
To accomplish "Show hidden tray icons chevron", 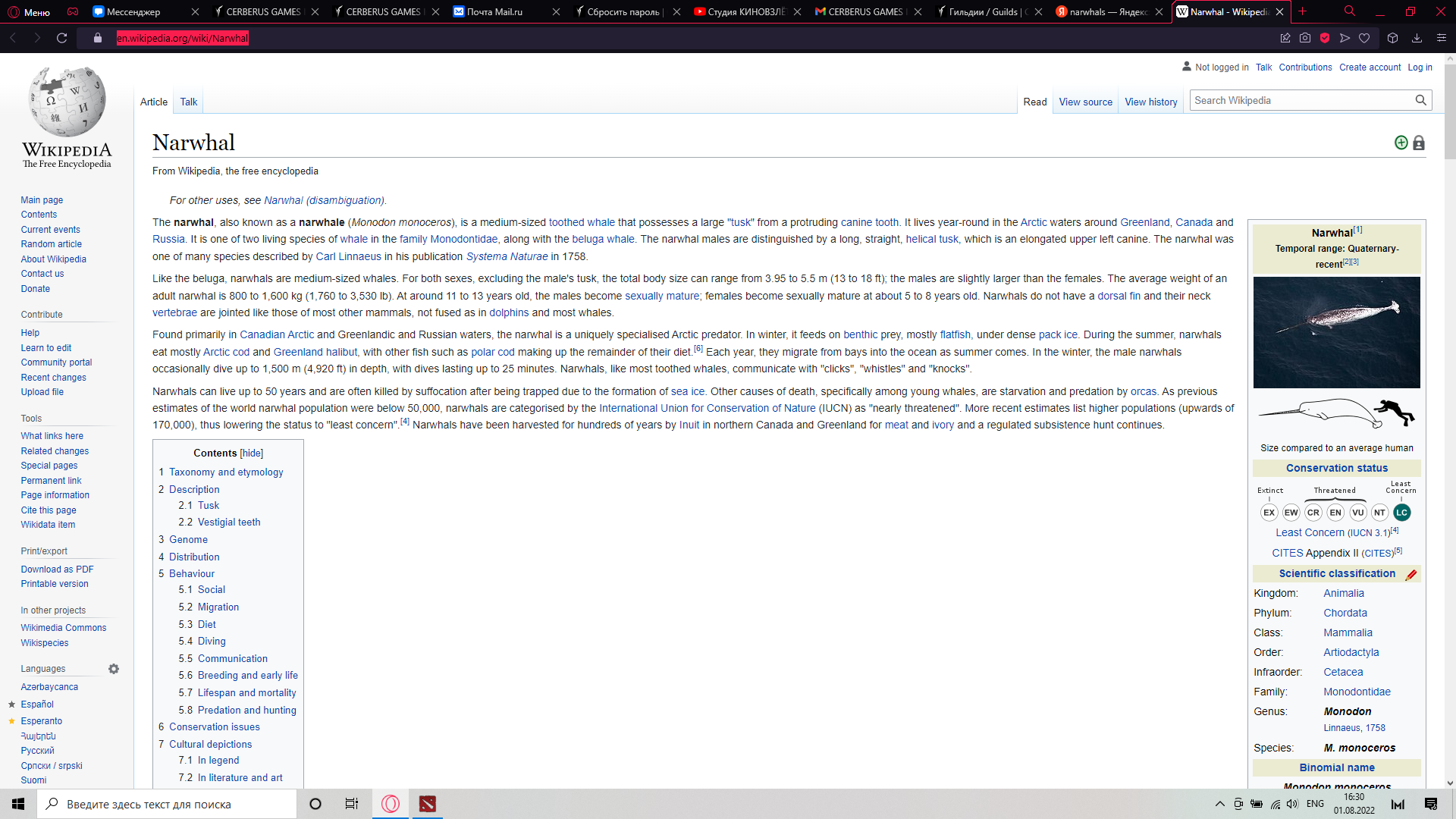I will (x=1219, y=804).
